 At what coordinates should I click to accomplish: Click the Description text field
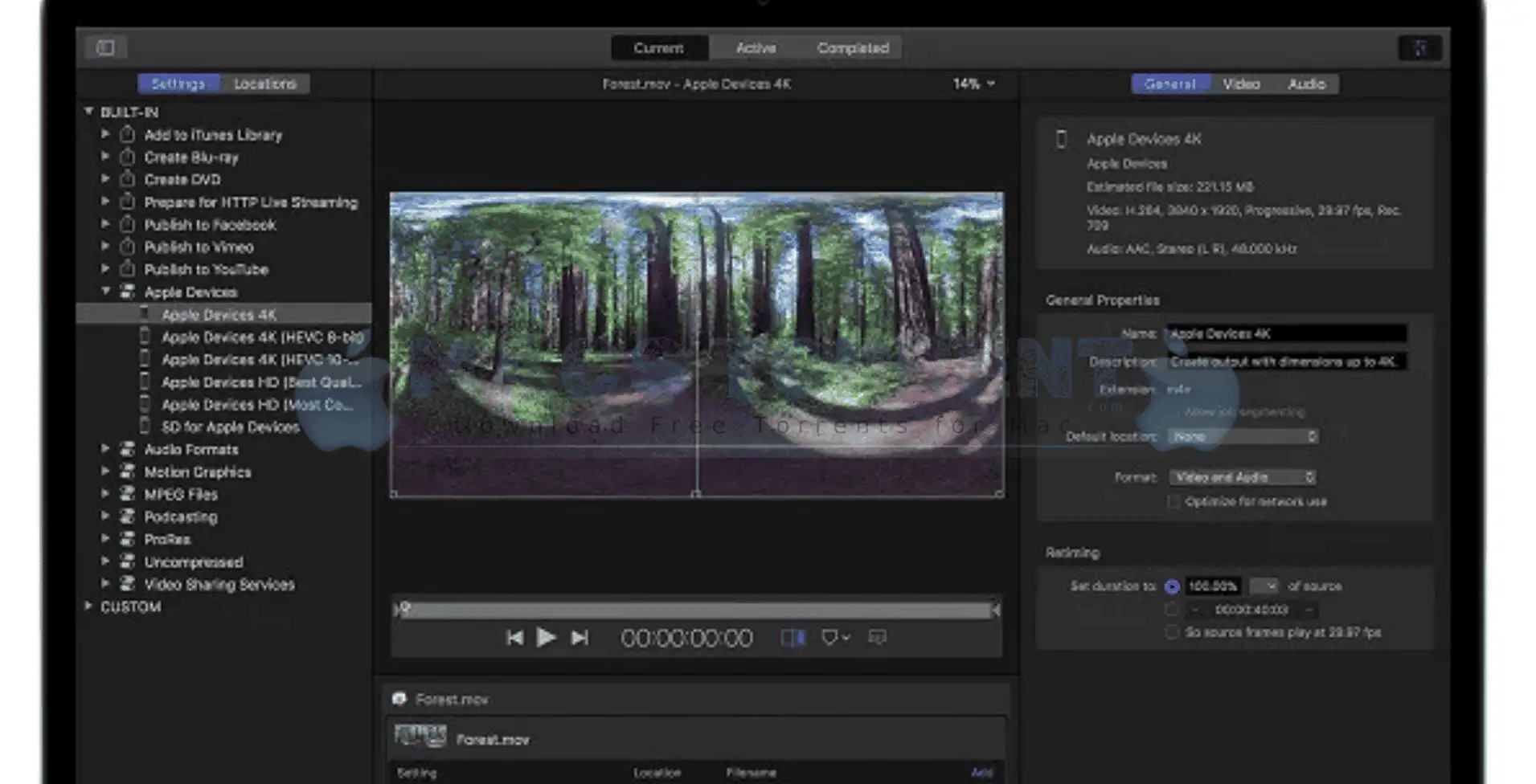(x=1287, y=361)
